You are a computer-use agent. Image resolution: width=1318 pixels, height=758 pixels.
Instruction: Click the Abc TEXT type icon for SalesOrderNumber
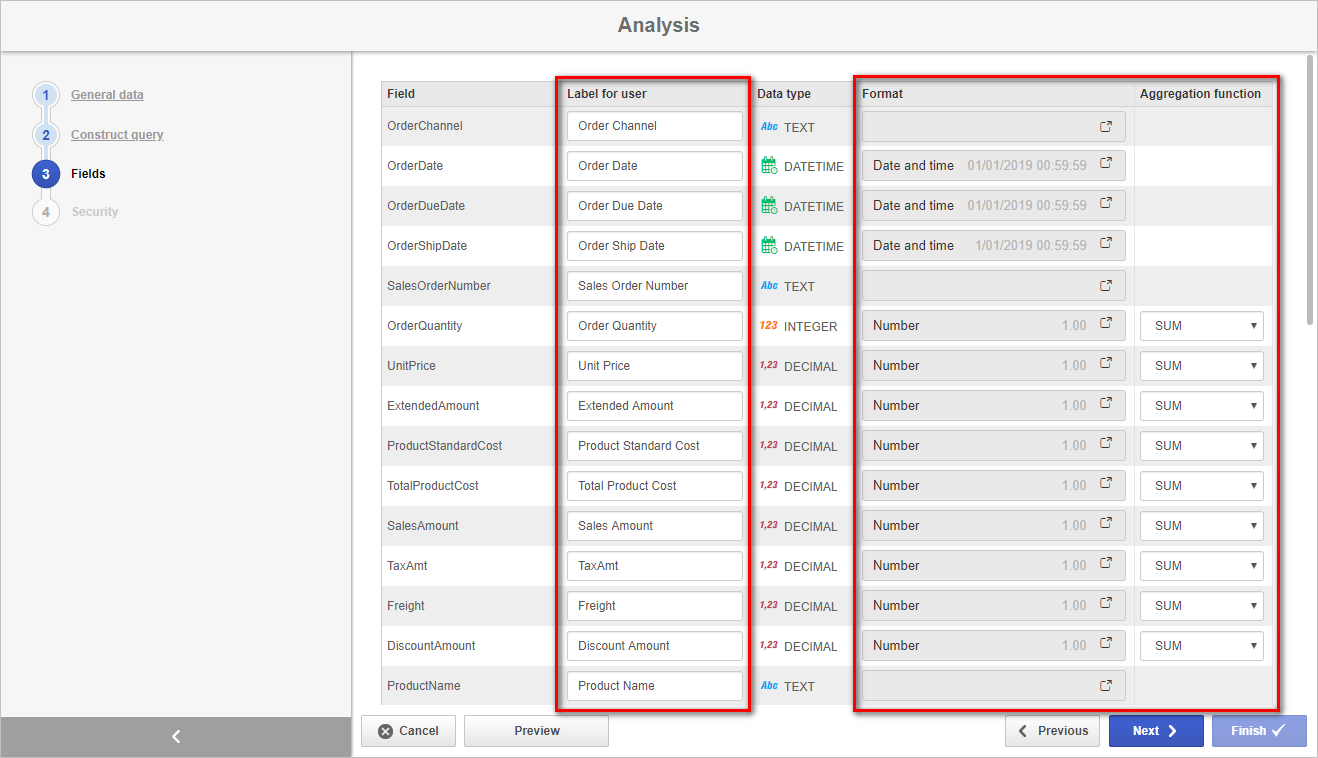[x=769, y=286]
